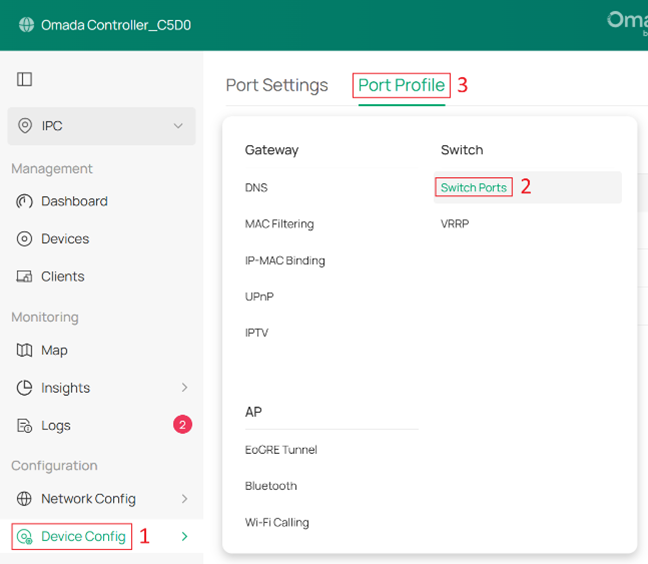Screen dimensions: 648x564
Task: Click the AP section heading
Action: pyautogui.click(x=253, y=412)
